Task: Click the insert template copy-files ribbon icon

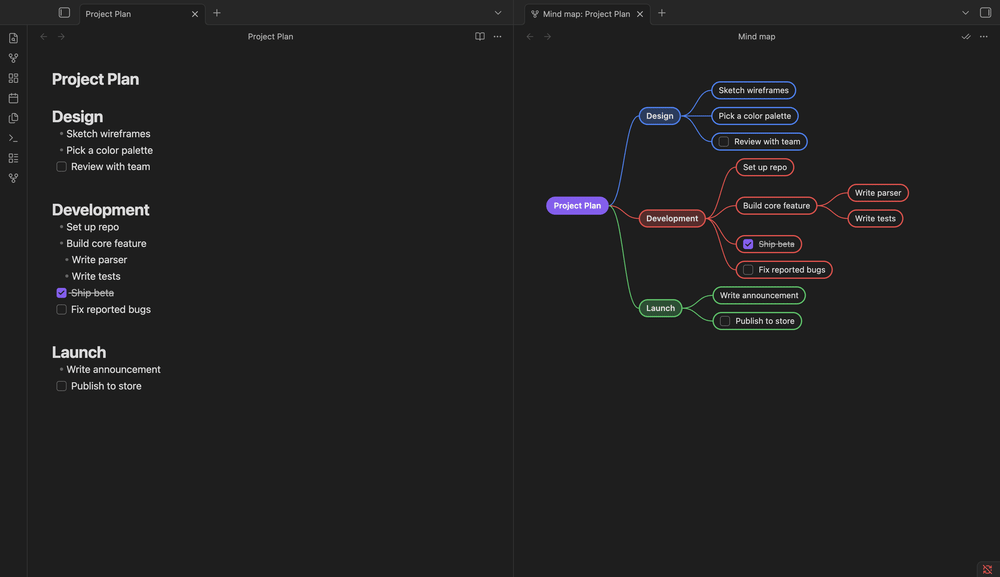Action: 13,118
